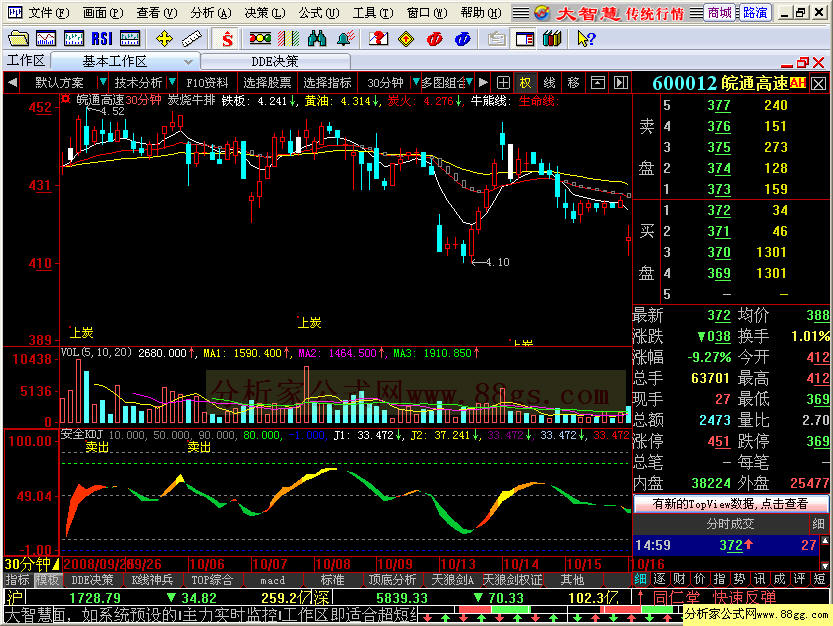Click the 商城 button in title bar
833x626 pixels.
click(x=720, y=12)
